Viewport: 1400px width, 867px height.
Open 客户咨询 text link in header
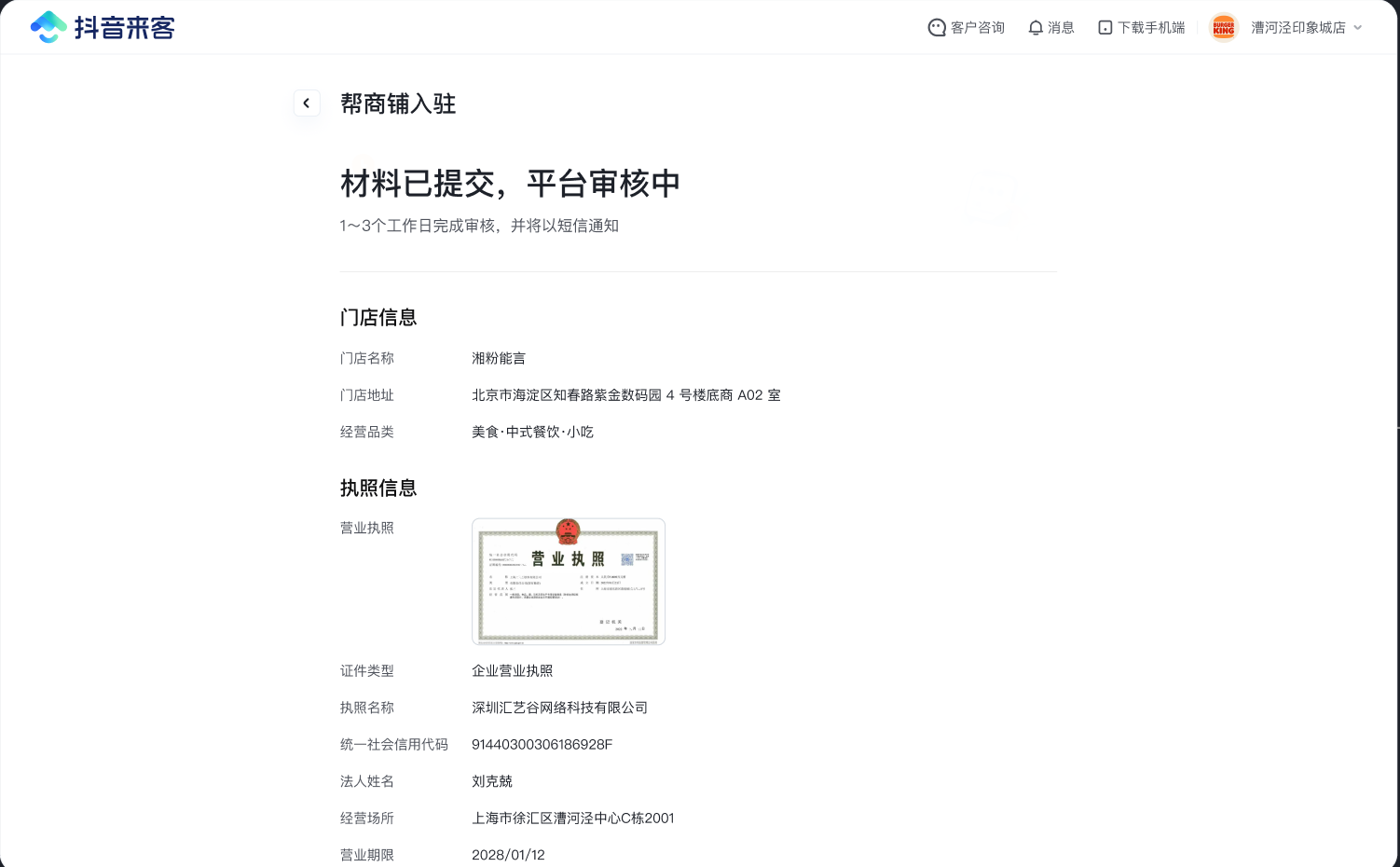pos(977,28)
